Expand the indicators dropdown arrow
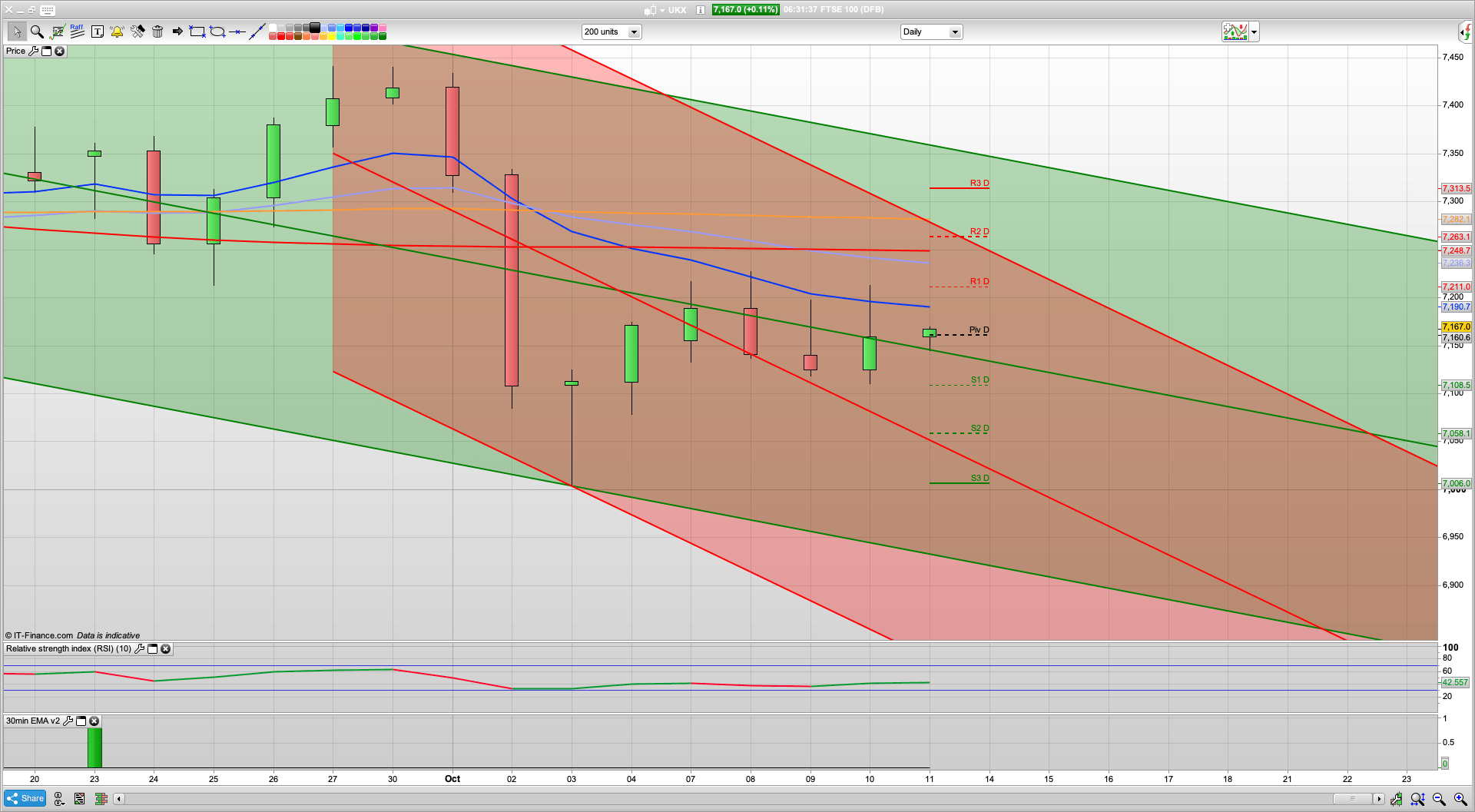 point(1255,31)
